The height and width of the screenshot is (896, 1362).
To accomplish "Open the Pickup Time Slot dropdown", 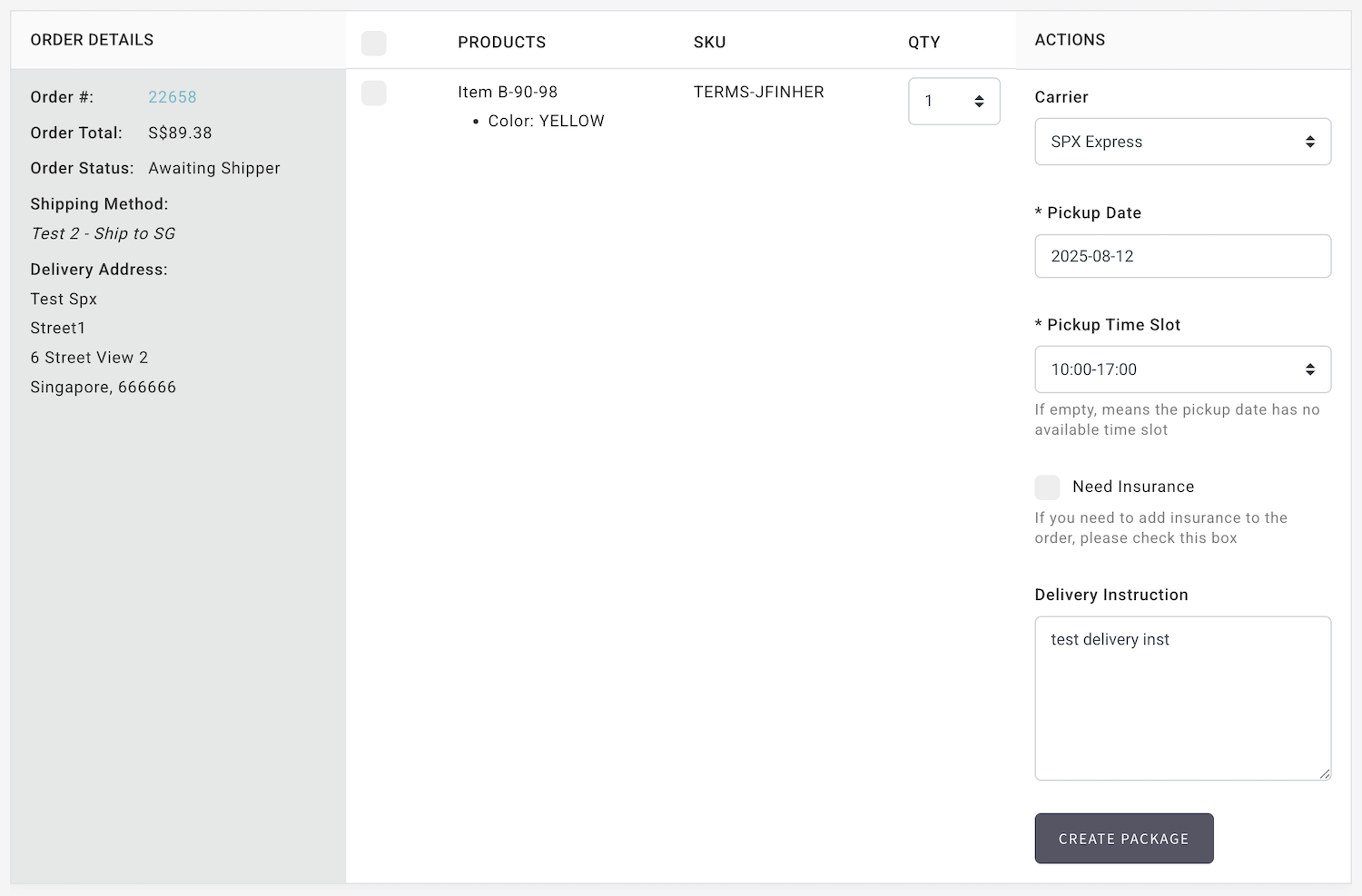I will (x=1183, y=369).
